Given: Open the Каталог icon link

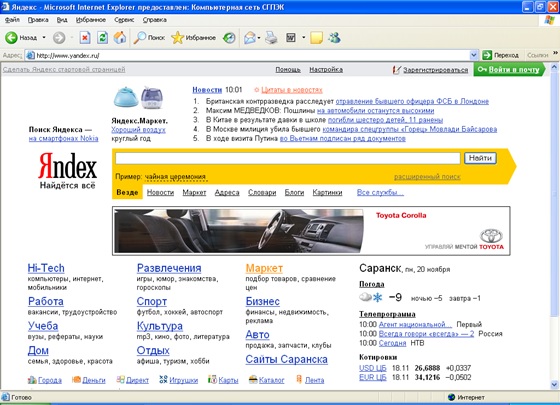Looking at the screenshot, I should [267, 380].
